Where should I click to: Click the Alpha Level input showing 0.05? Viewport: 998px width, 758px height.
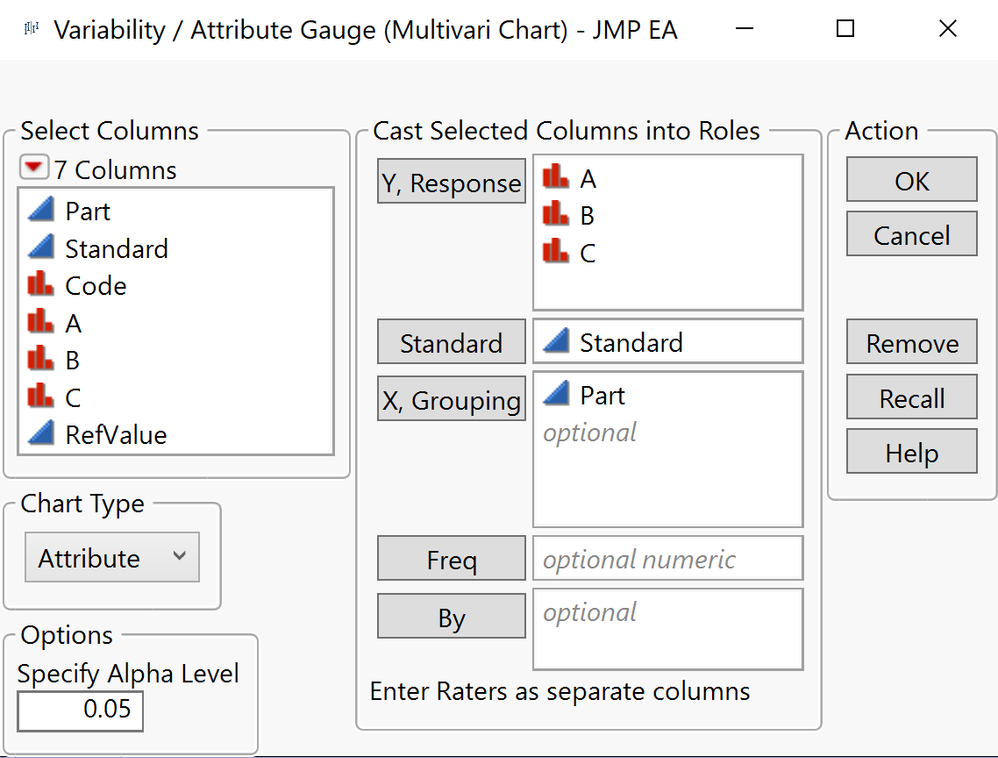click(79, 711)
